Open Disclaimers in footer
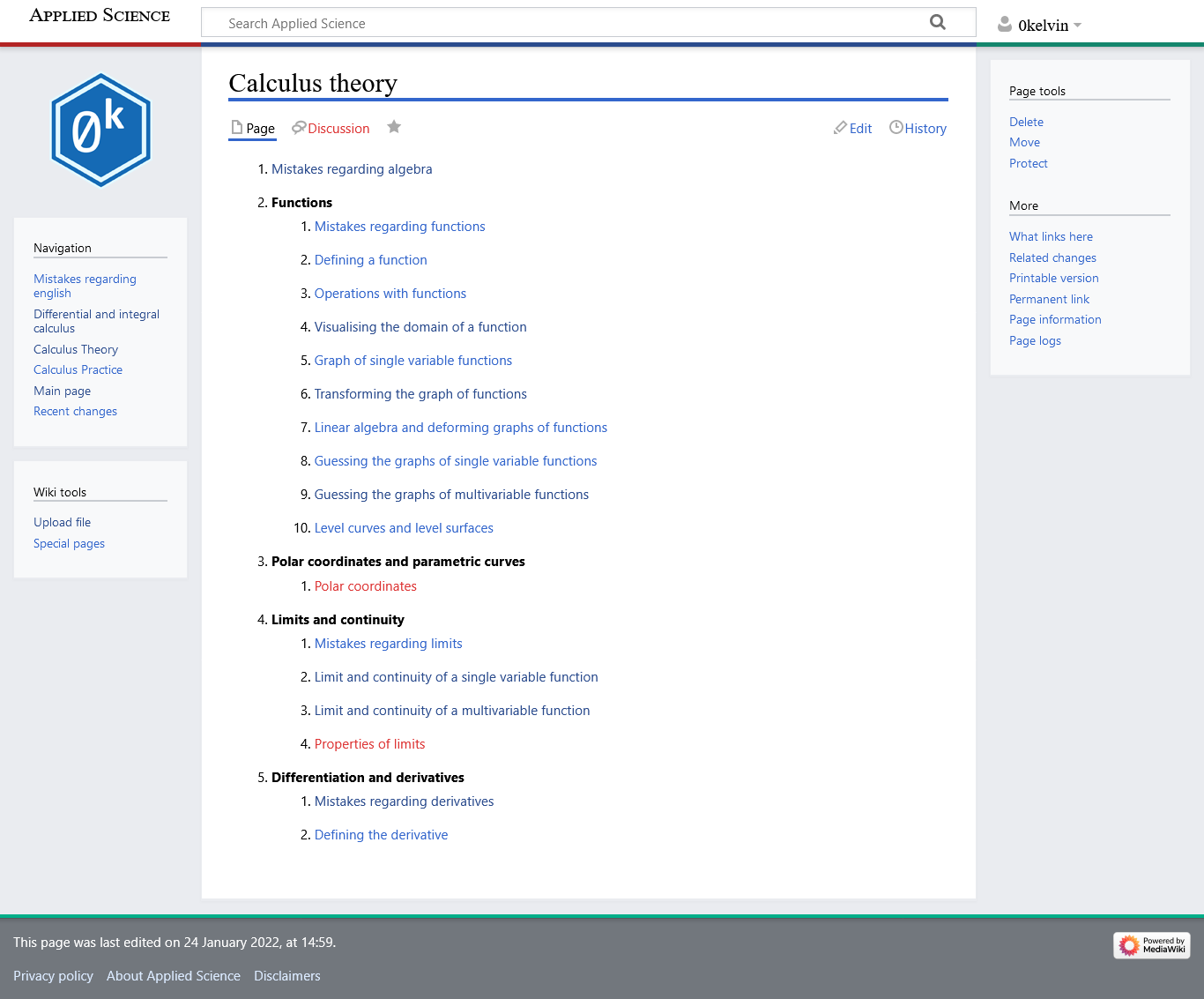The height and width of the screenshot is (999, 1204). point(287,976)
